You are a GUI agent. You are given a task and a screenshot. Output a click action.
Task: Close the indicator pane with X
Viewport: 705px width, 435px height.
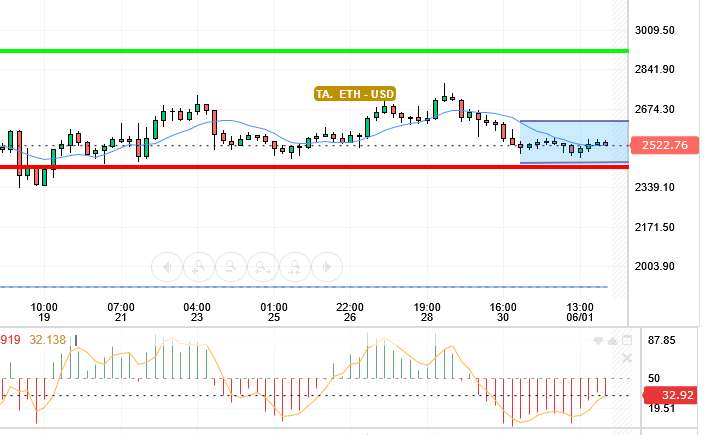pos(627,358)
